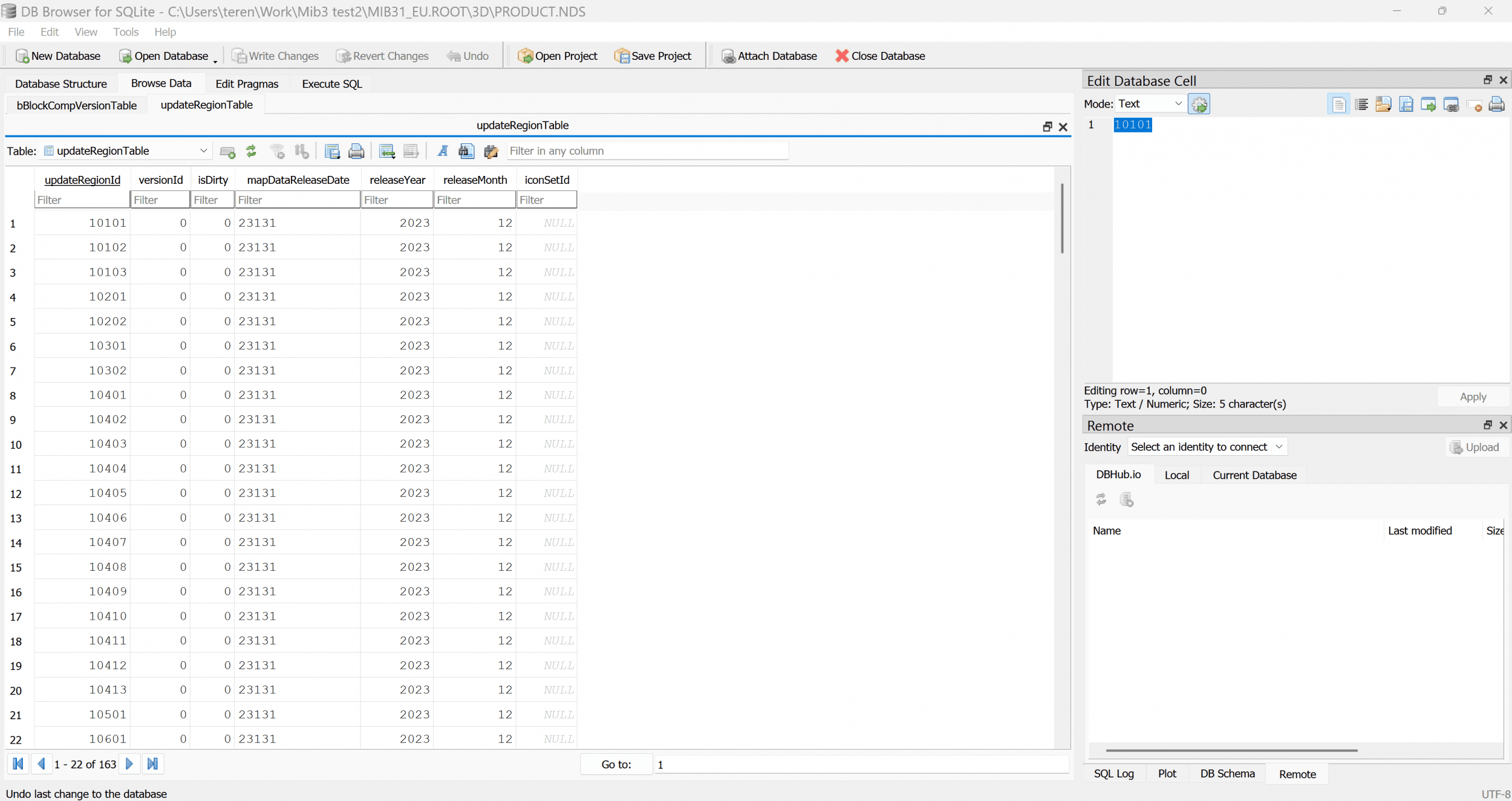Screen dimensions: 1512x801
Task: Open the font formatting toolbar icon (blue A)
Action: tap(443, 151)
